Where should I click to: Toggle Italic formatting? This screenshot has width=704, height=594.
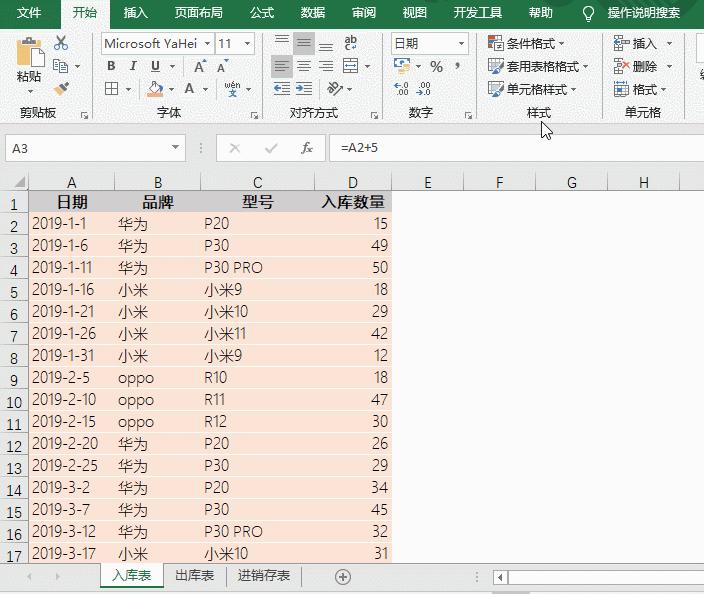tap(133, 66)
